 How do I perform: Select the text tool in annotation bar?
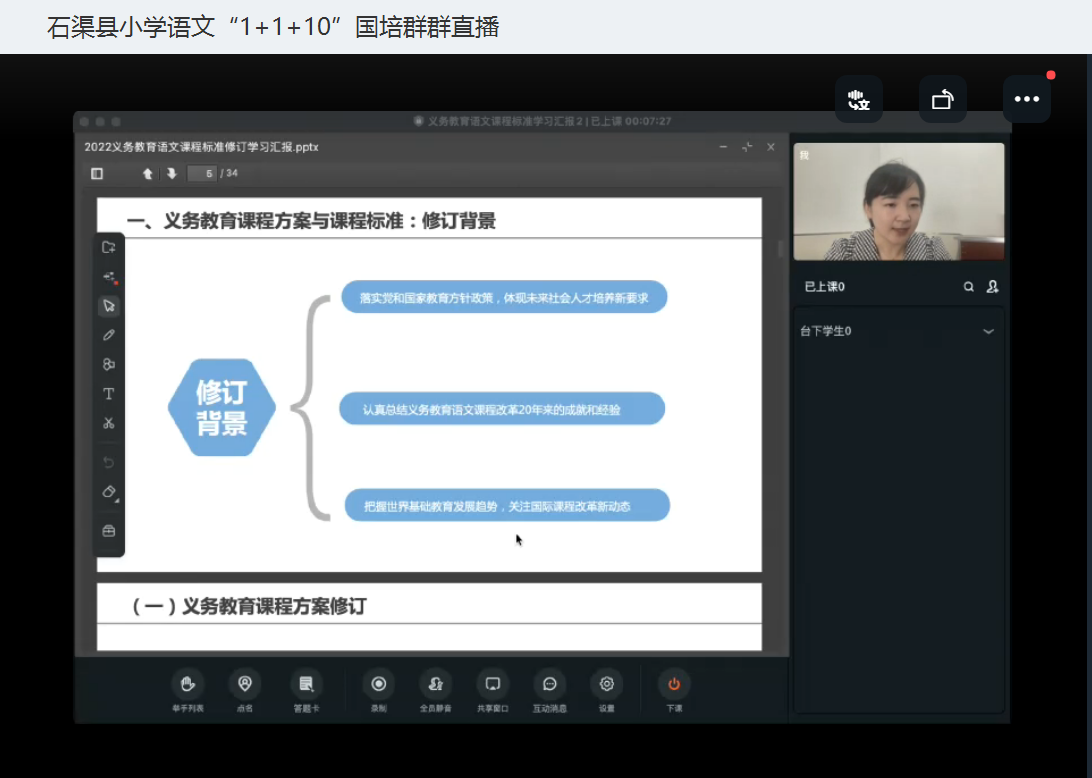pyautogui.click(x=109, y=394)
